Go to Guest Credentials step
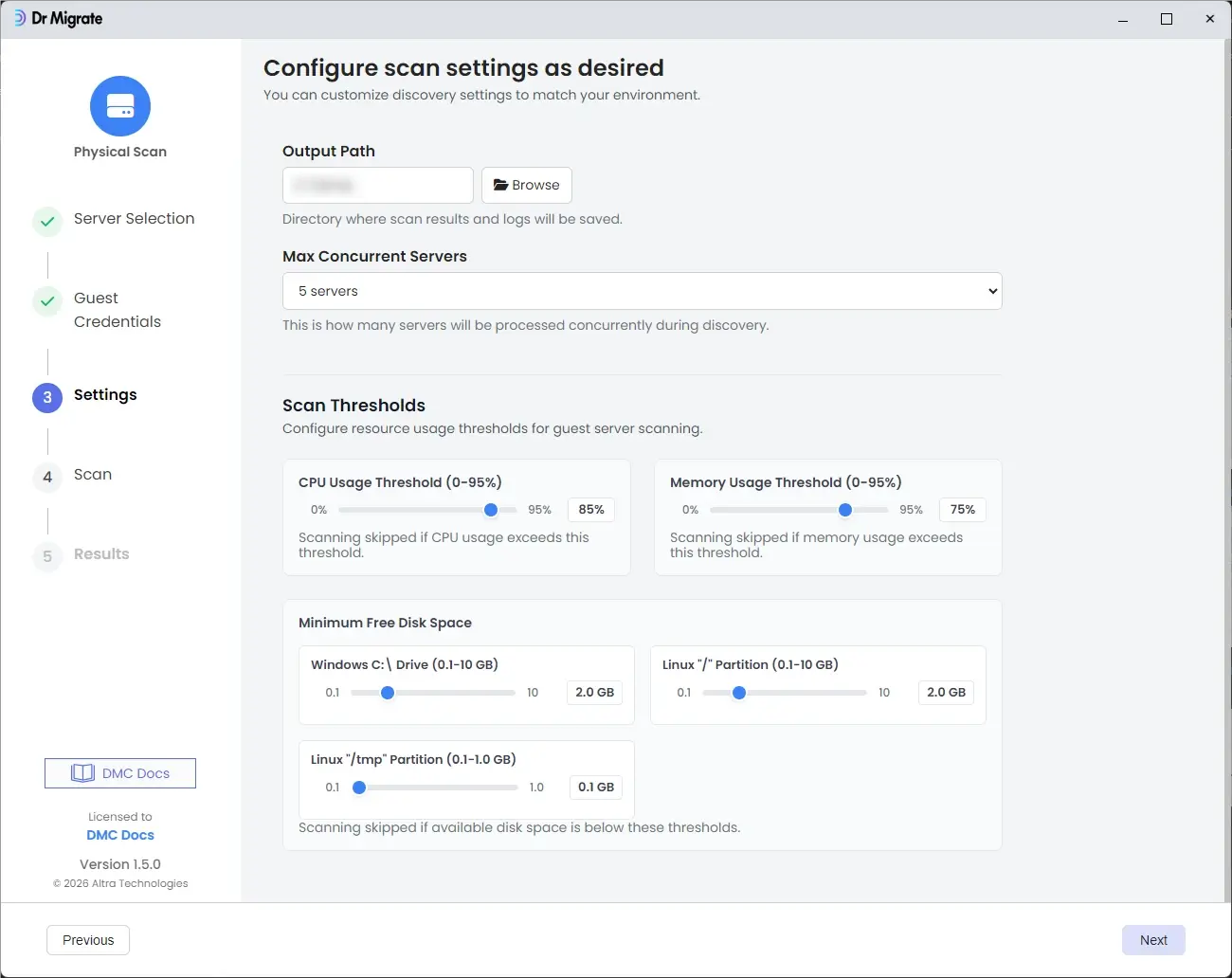 pyautogui.click(x=118, y=310)
